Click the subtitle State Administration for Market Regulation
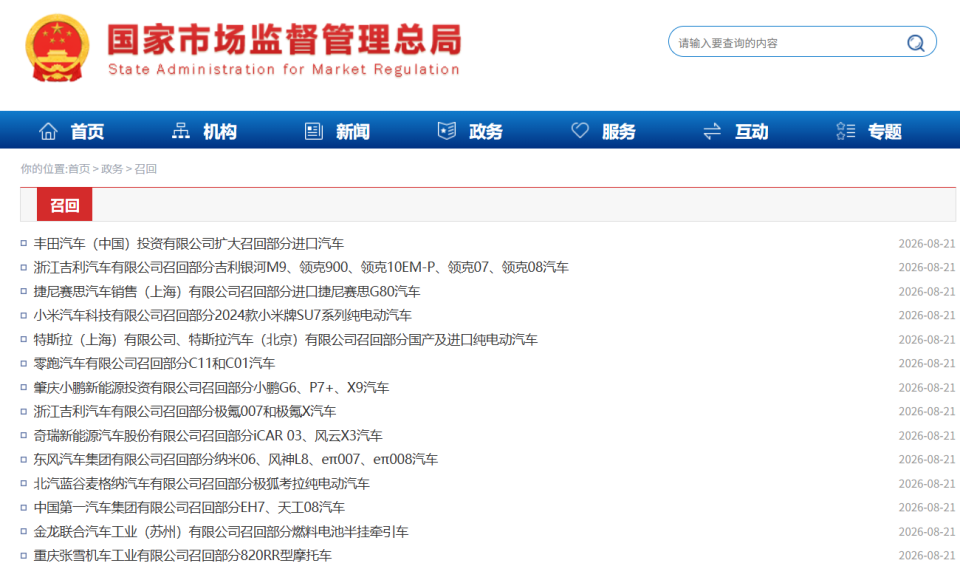This screenshot has height=566, width=960. click(x=284, y=70)
